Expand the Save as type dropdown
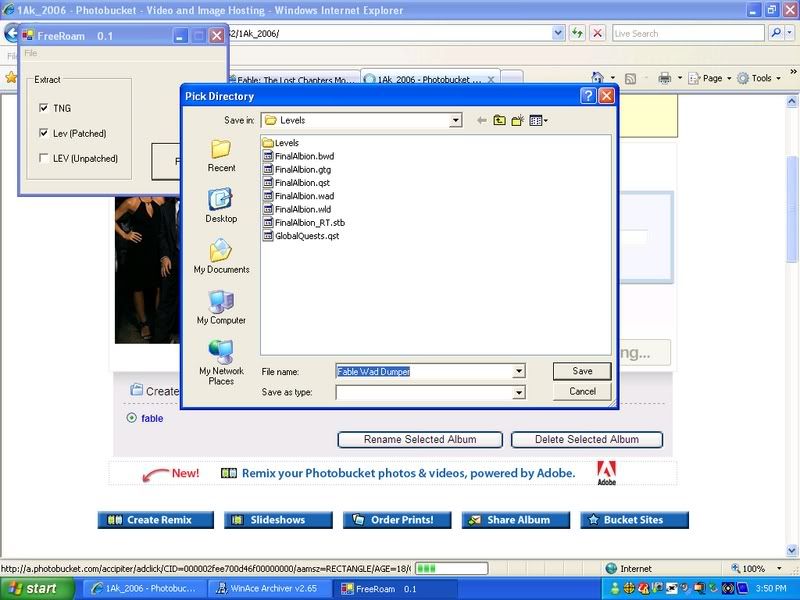 519,392
